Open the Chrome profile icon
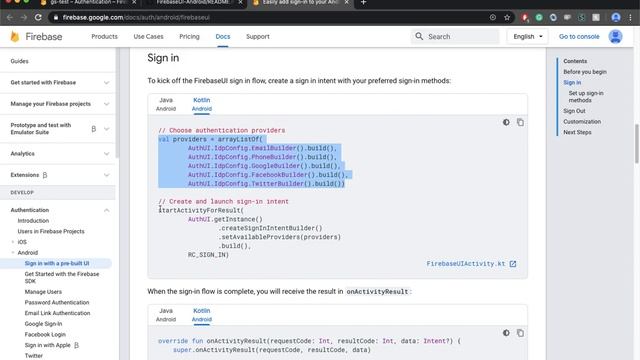Viewport: 640px width, 360px height. 616,18
